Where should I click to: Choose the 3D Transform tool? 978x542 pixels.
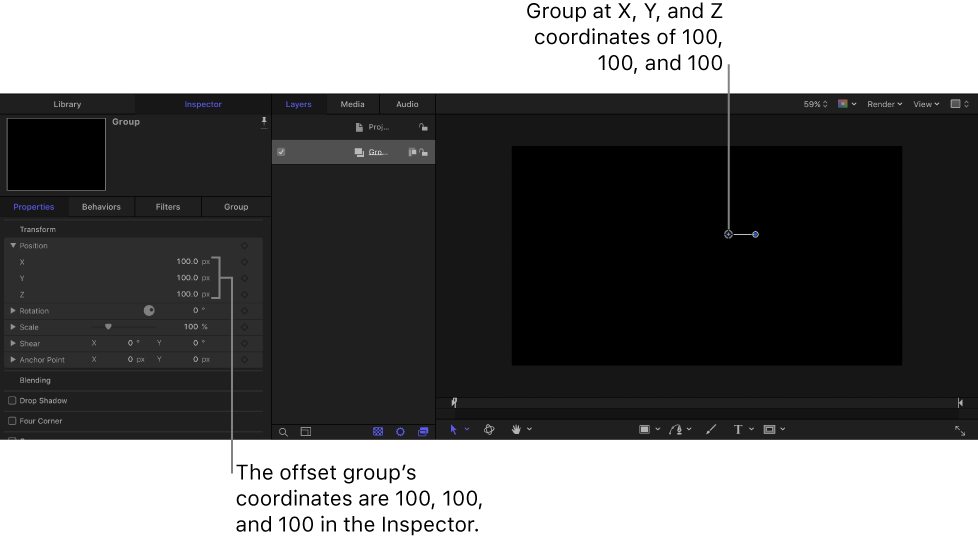tap(489, 430)
